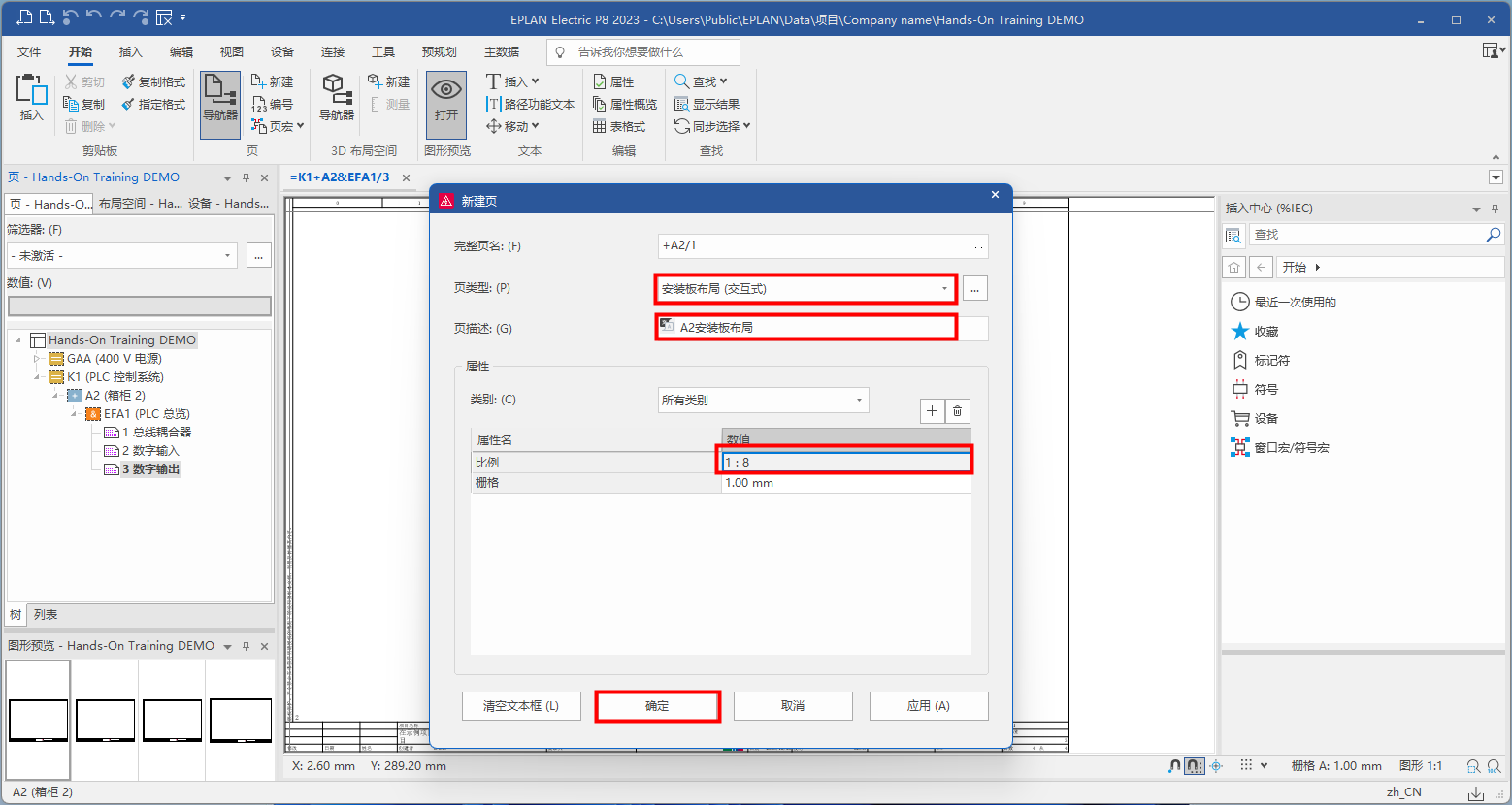Screen dimensions: 1512x805
Task: Open the 视图 ribbon tab
Action: click(x=231, y=52)
